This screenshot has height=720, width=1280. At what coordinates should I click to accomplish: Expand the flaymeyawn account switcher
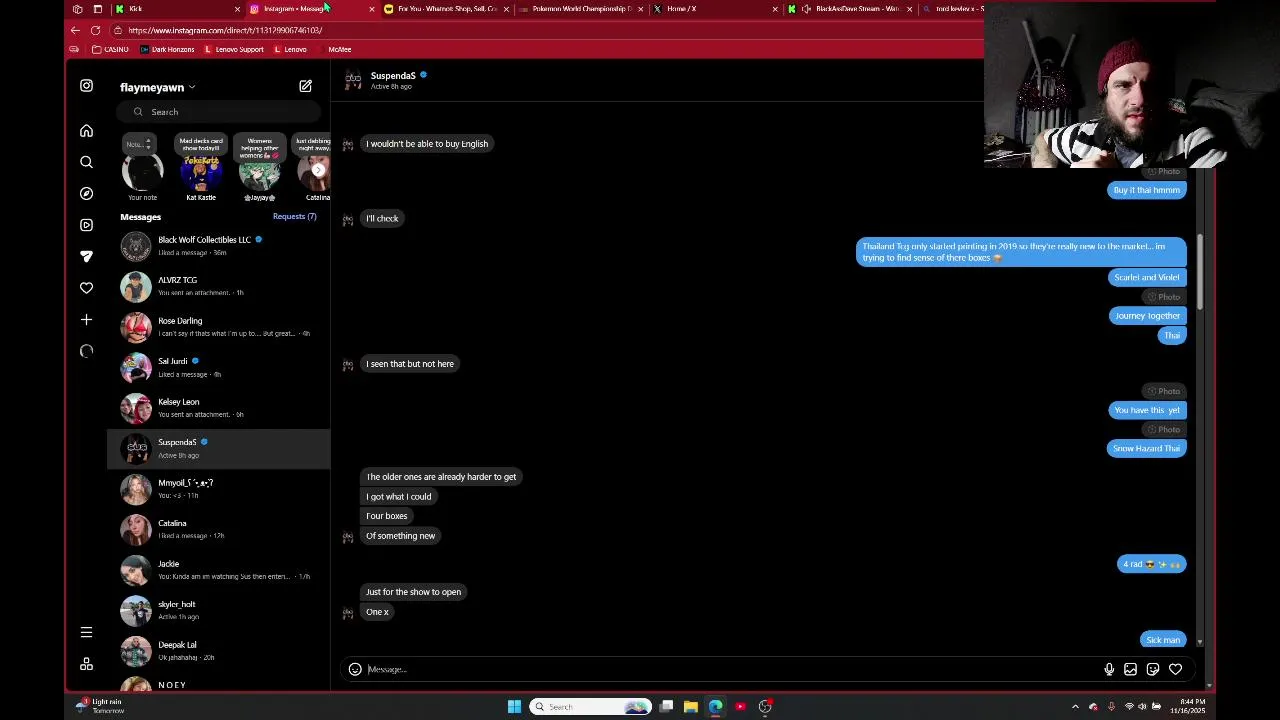(158, 87)
